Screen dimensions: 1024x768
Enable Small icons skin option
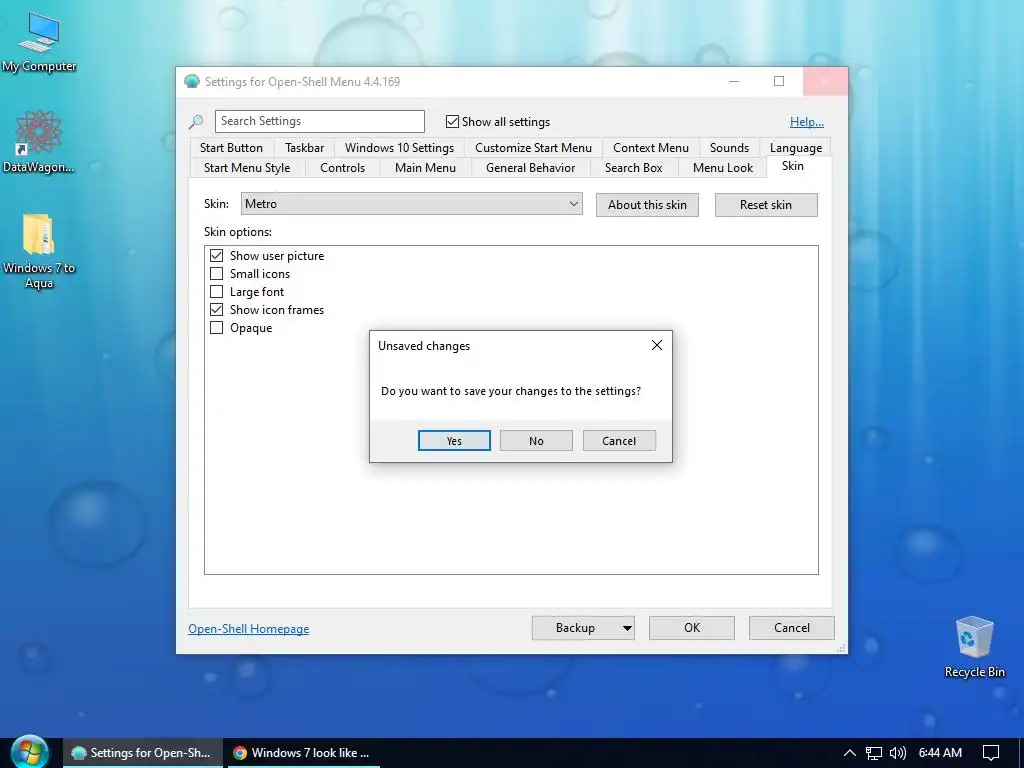pos(216,274)
